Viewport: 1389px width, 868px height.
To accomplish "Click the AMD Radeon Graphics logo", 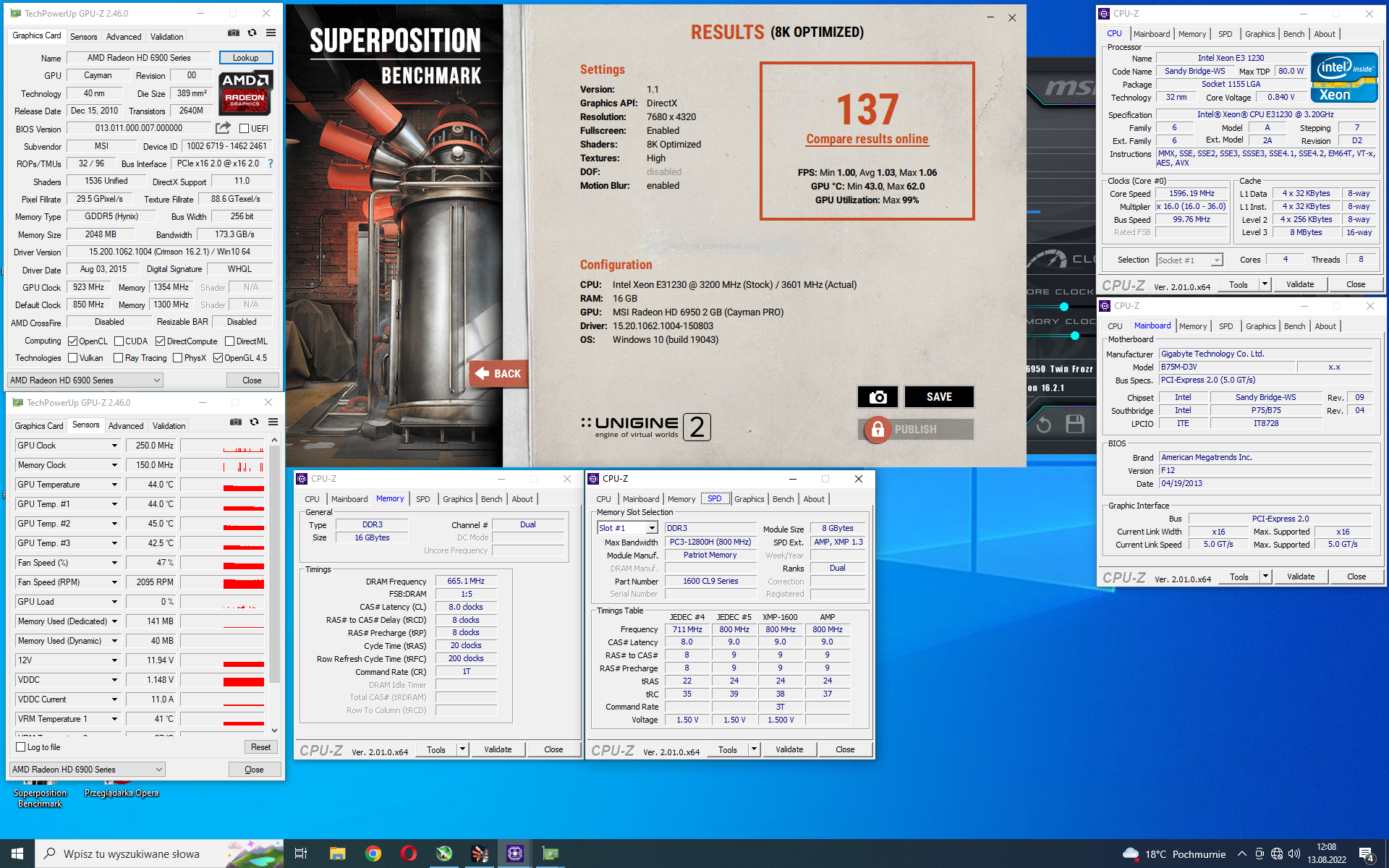I will coord(245,93).
